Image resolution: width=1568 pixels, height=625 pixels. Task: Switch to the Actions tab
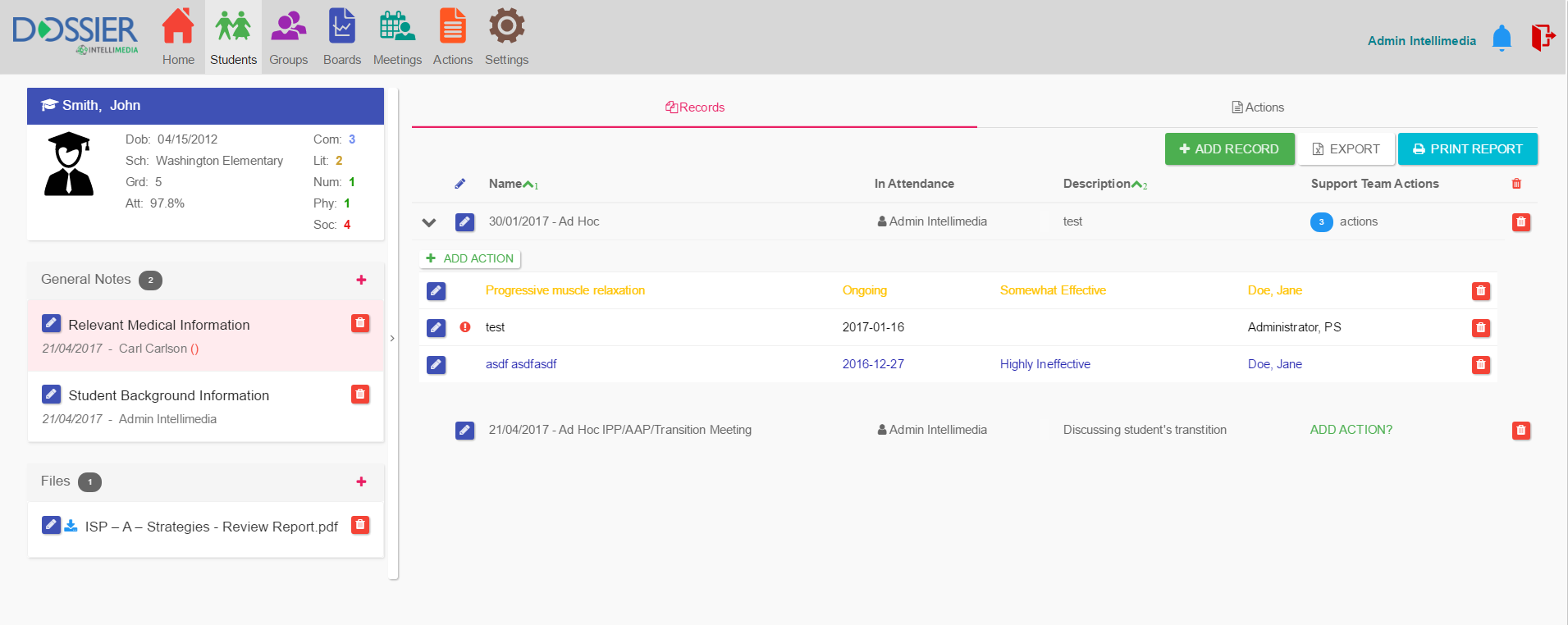pyautogui.click(x=1257, y=107)
